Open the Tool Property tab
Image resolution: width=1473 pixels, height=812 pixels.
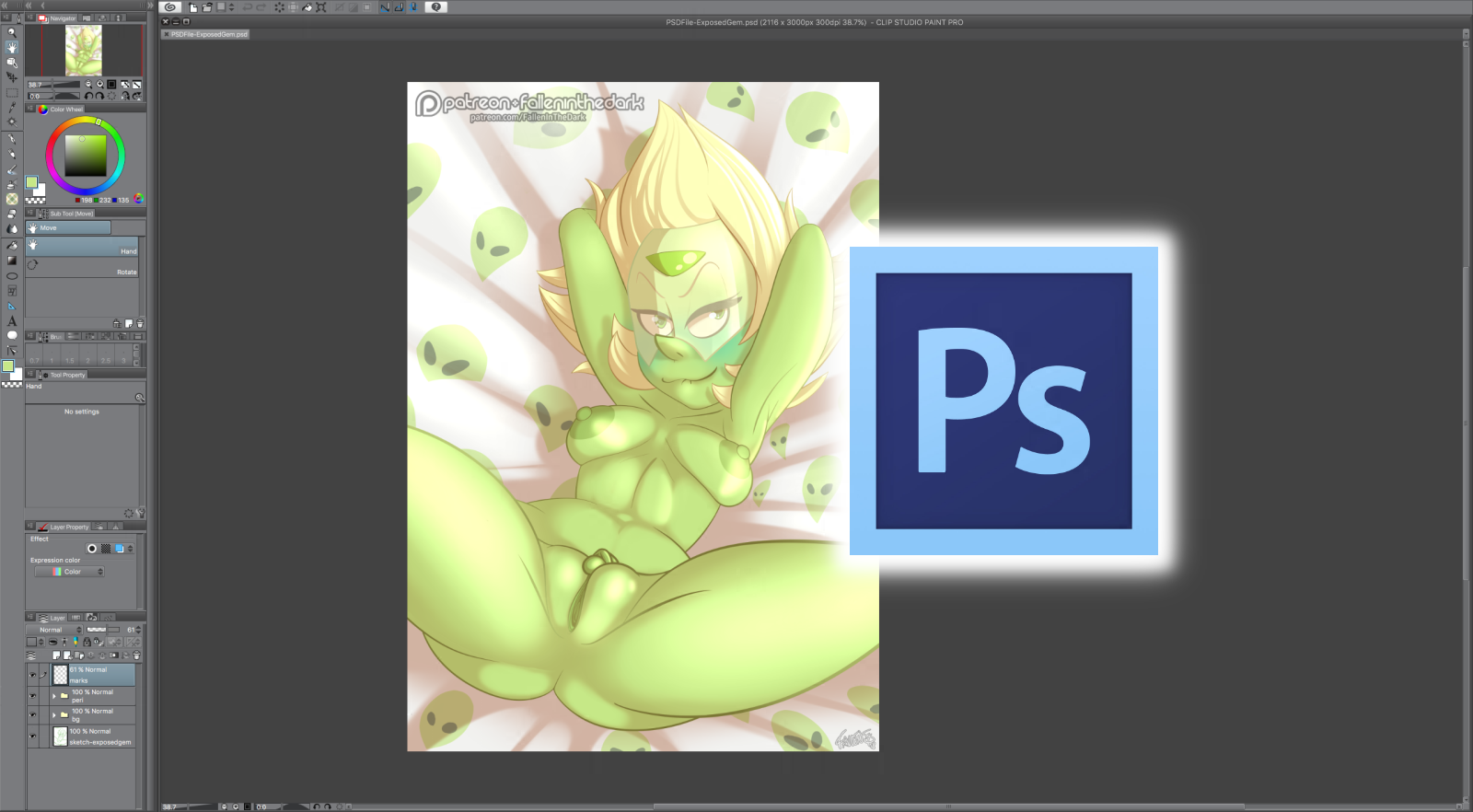click(62, 375)
